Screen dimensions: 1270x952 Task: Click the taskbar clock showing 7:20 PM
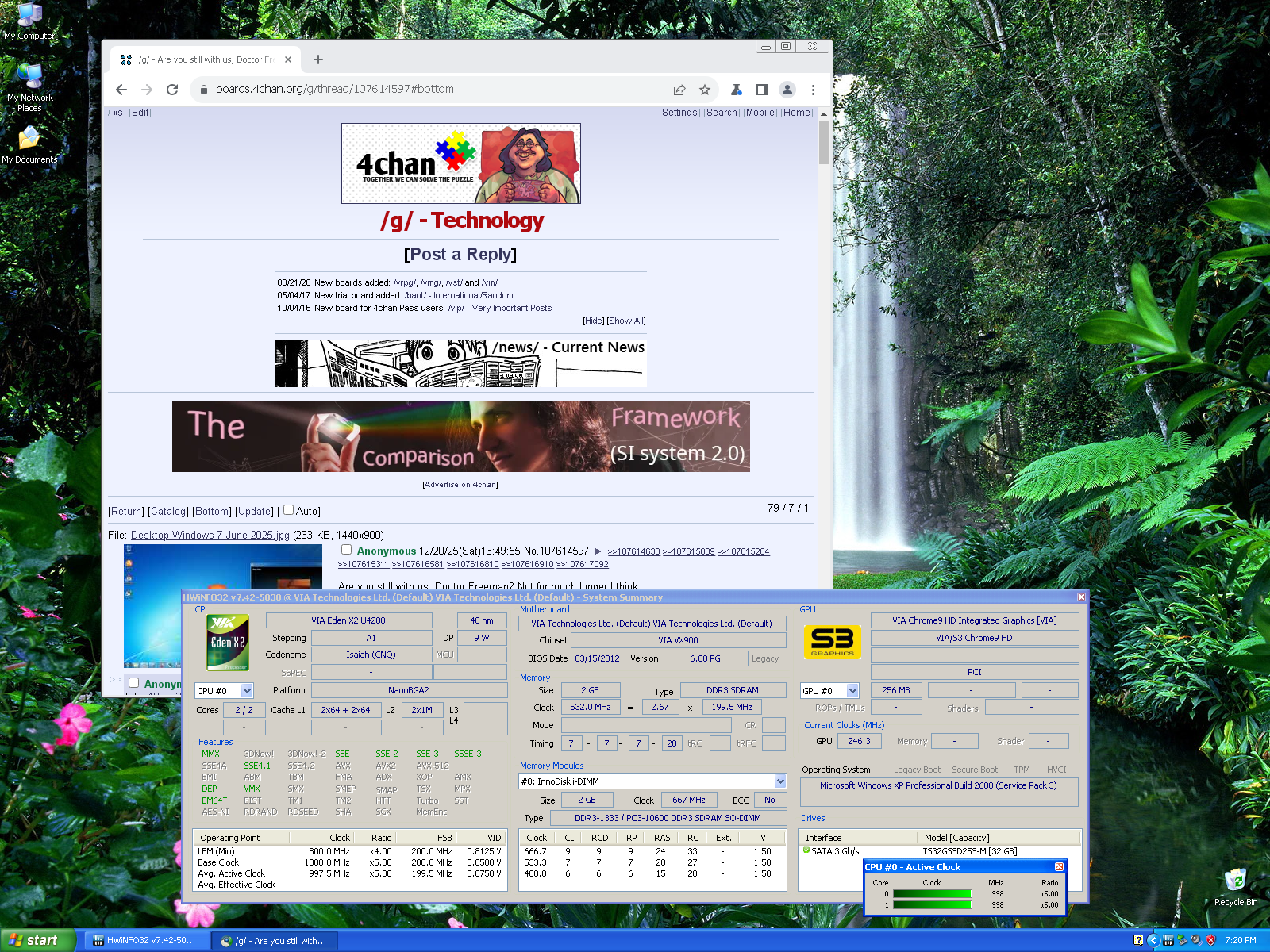1241,941
